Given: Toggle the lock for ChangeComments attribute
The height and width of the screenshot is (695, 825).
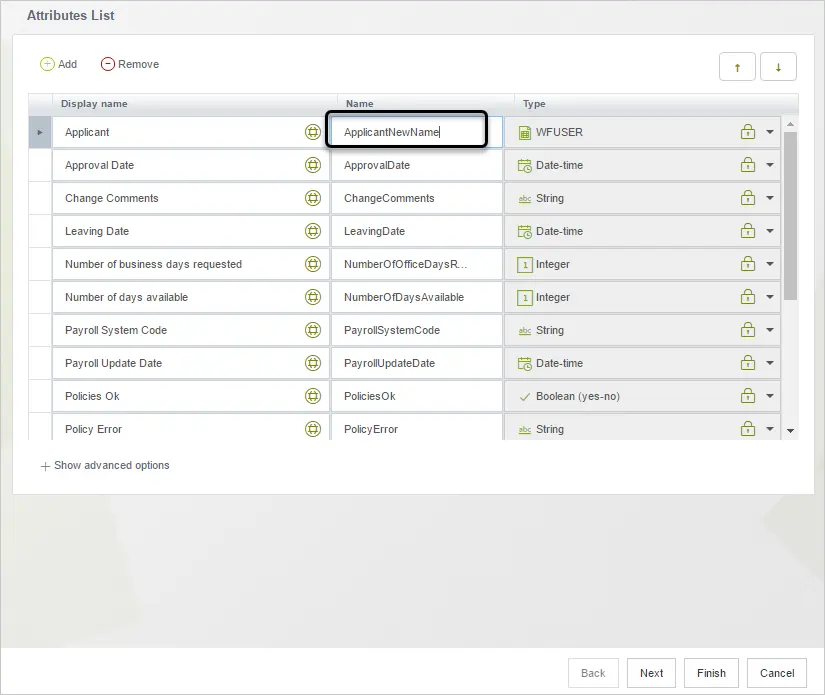Looking at the screenshot, I should [x=748, y=198].
